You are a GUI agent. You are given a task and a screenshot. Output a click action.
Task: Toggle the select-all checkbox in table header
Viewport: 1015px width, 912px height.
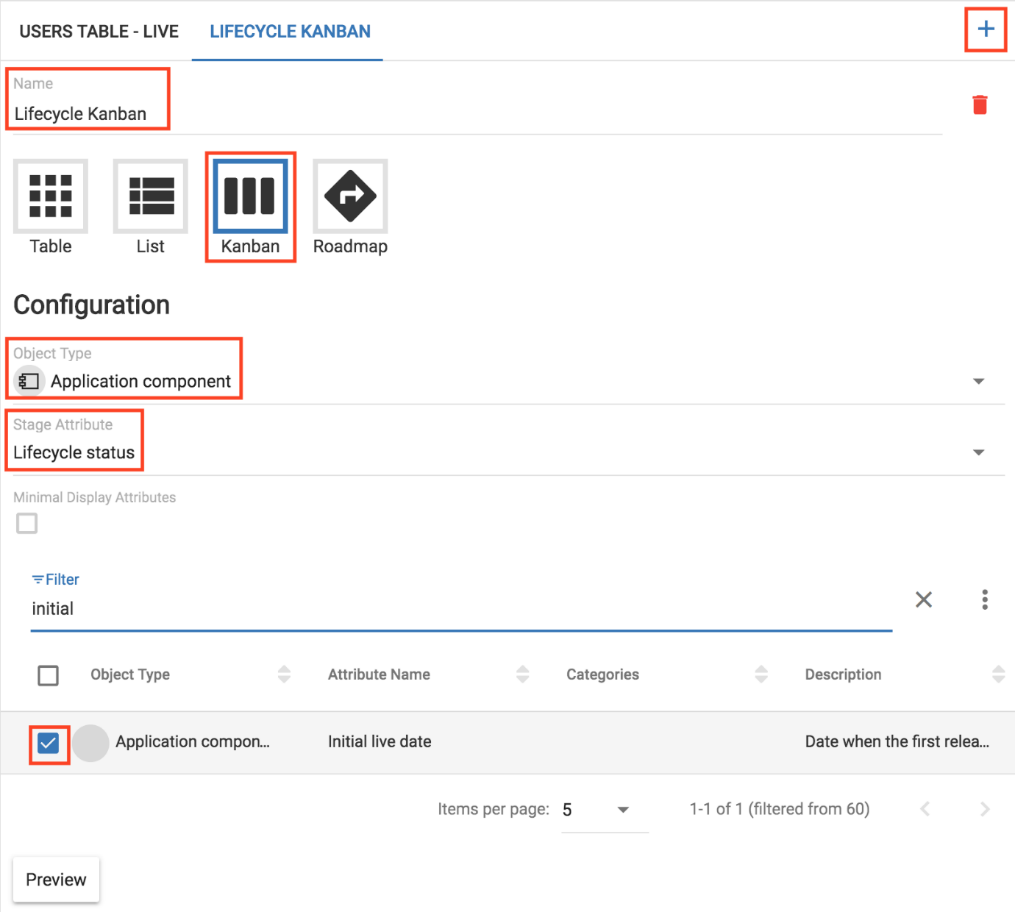coord(48,675)
